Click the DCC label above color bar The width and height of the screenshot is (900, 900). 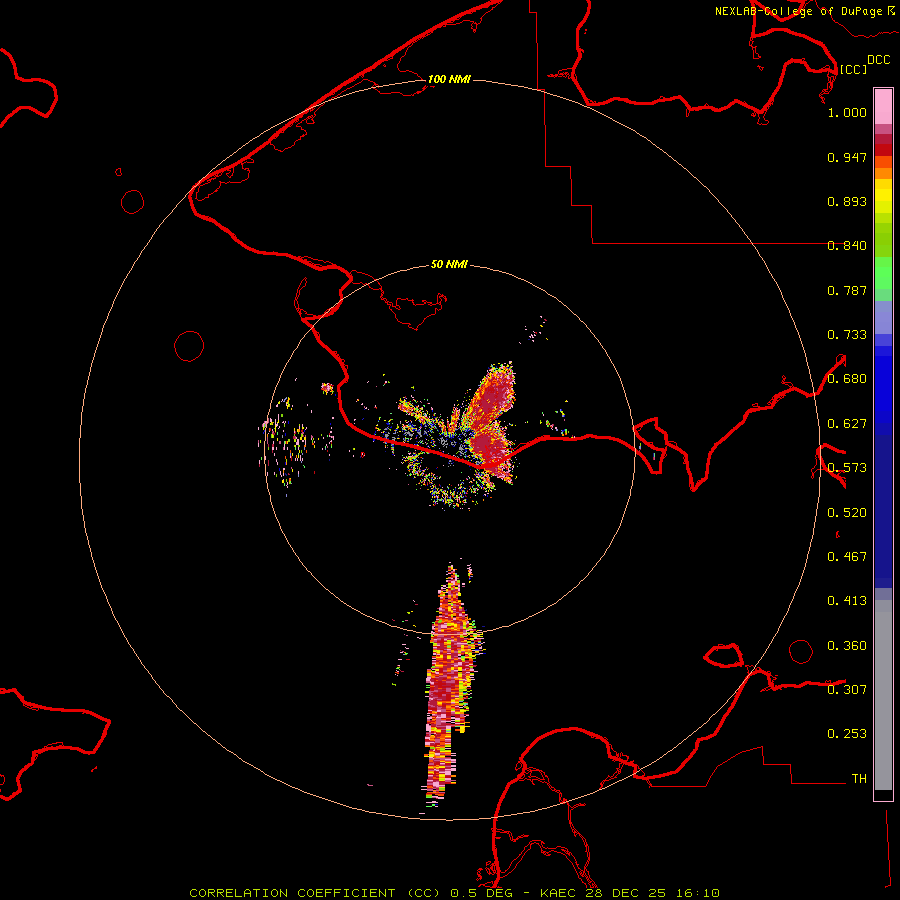(878, 60)
